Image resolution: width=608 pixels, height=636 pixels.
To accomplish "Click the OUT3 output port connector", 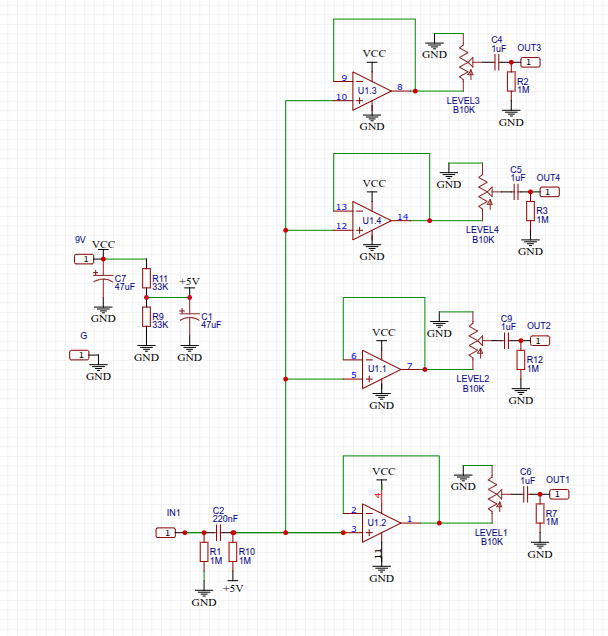I will (532, 62).
